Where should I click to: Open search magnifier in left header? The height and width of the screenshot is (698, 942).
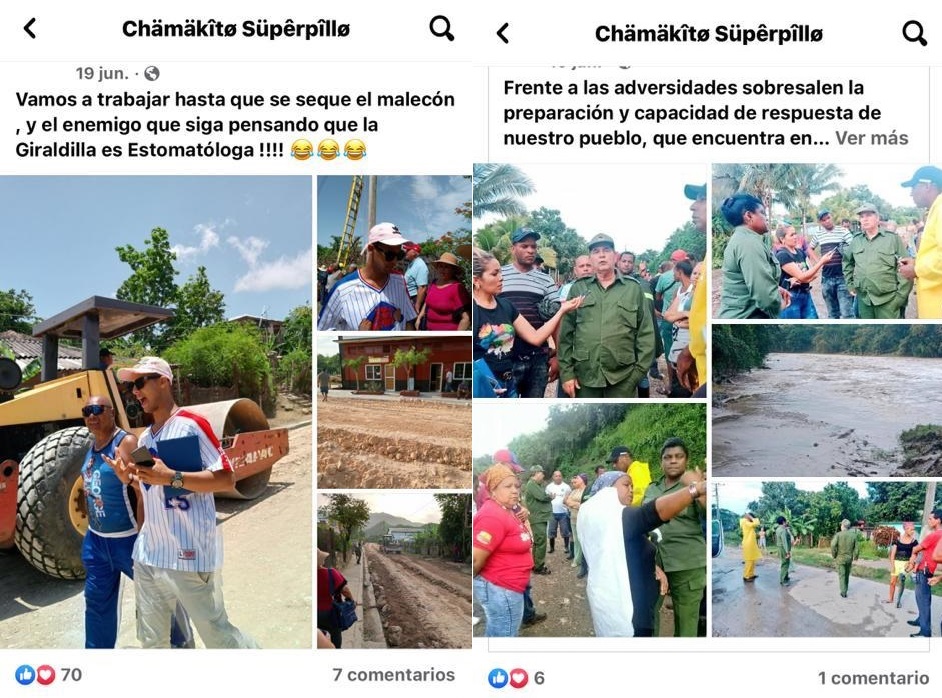click(x=442, y=28)
